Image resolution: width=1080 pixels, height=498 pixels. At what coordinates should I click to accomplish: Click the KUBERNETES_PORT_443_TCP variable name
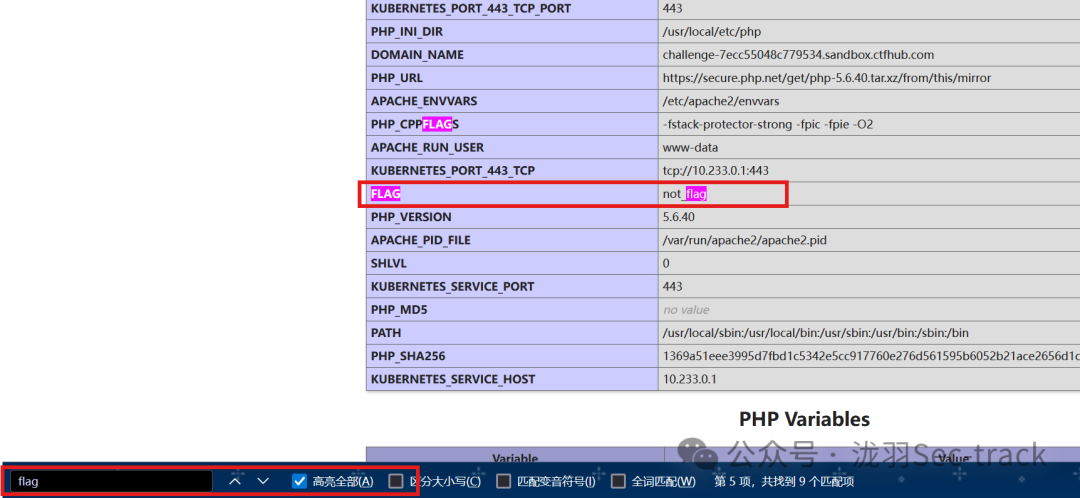point(453,170)
